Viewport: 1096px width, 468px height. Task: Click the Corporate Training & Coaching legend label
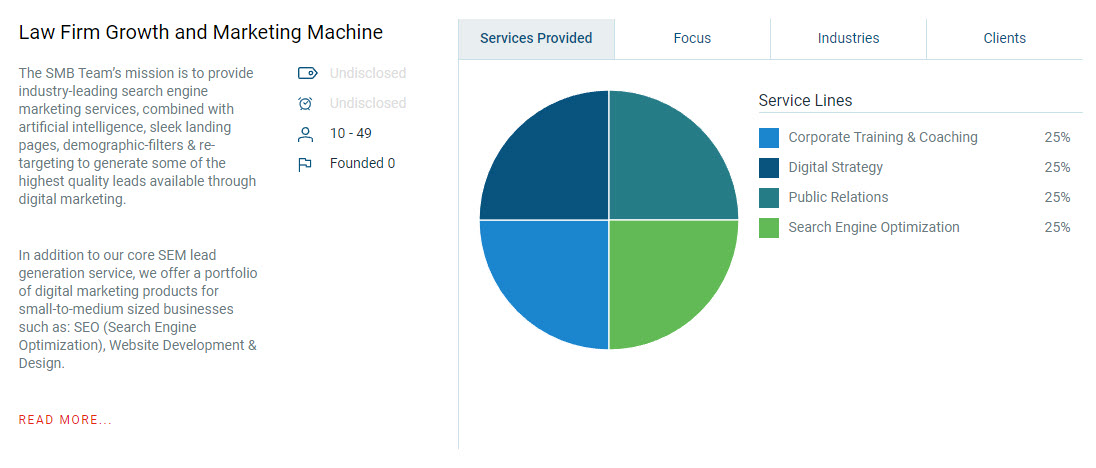pos(883,138)
